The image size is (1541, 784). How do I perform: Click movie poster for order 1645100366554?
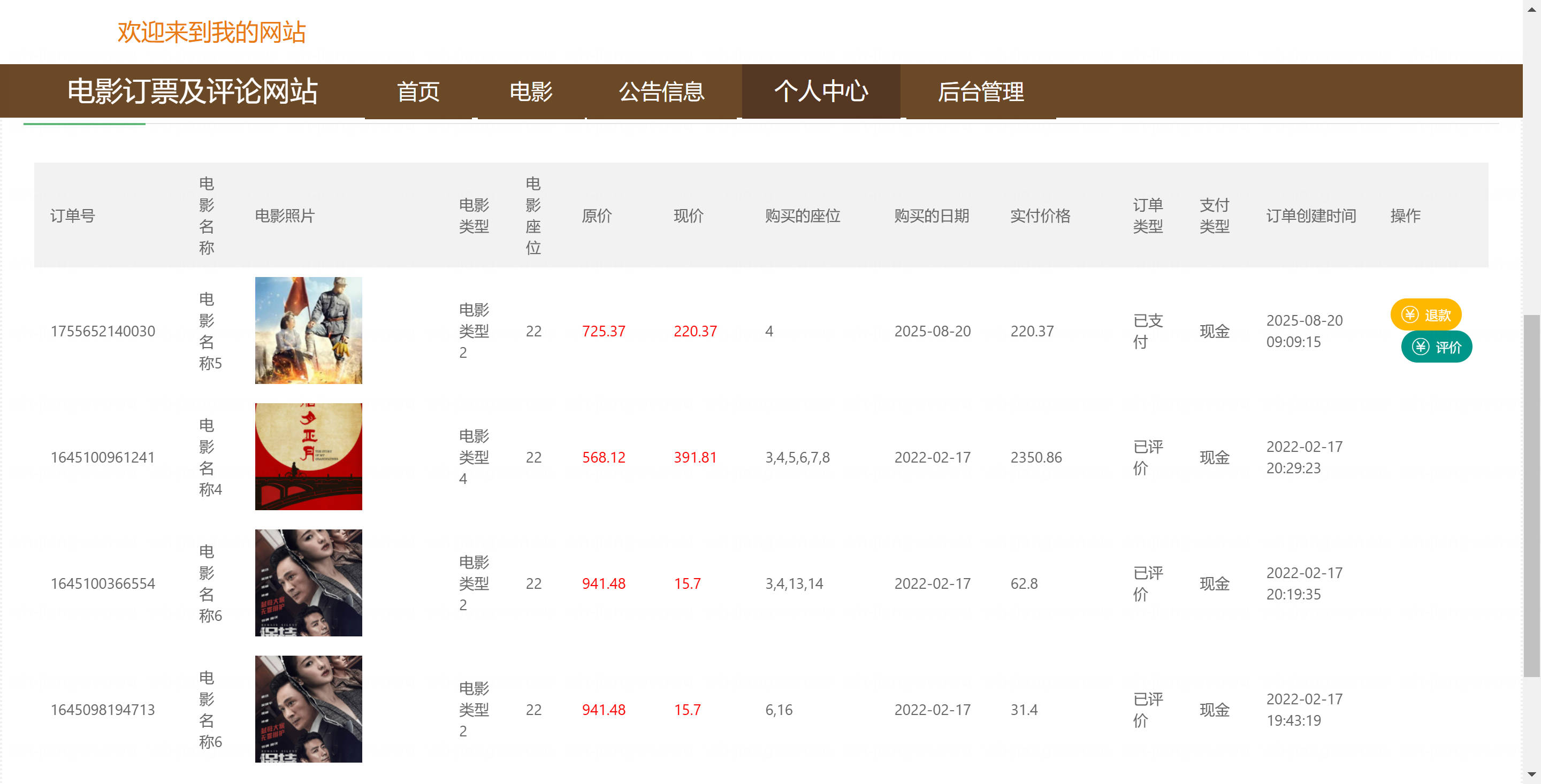coord(308,582)
